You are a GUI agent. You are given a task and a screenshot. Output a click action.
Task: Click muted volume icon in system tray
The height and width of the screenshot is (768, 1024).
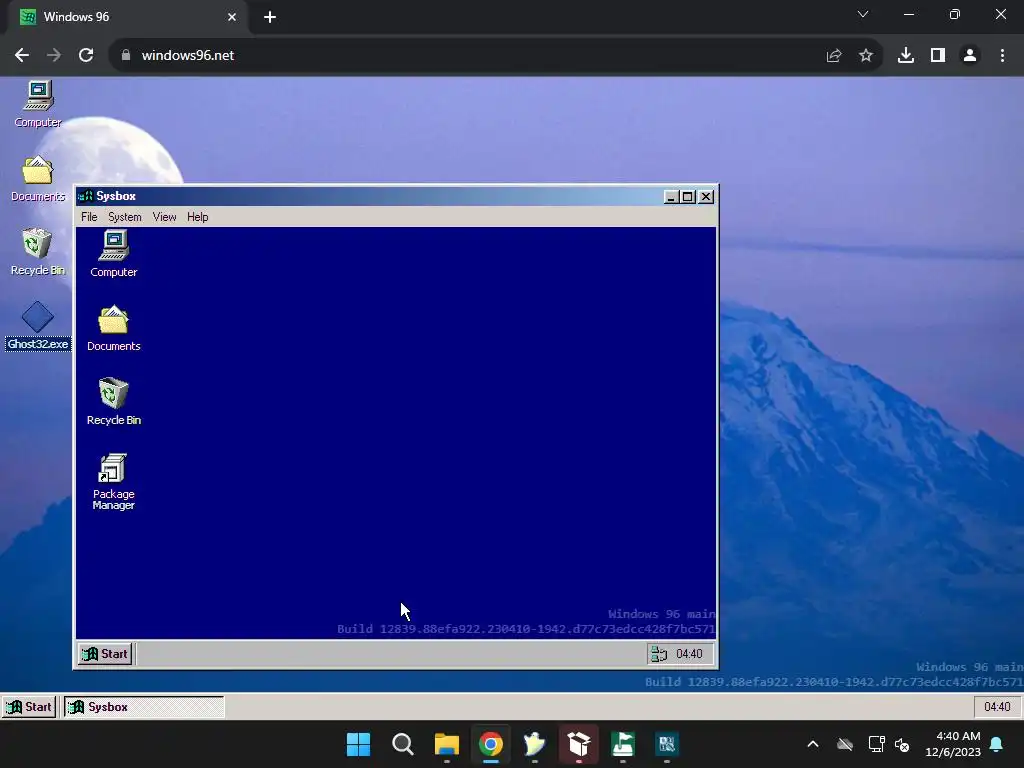pos(902,744)
